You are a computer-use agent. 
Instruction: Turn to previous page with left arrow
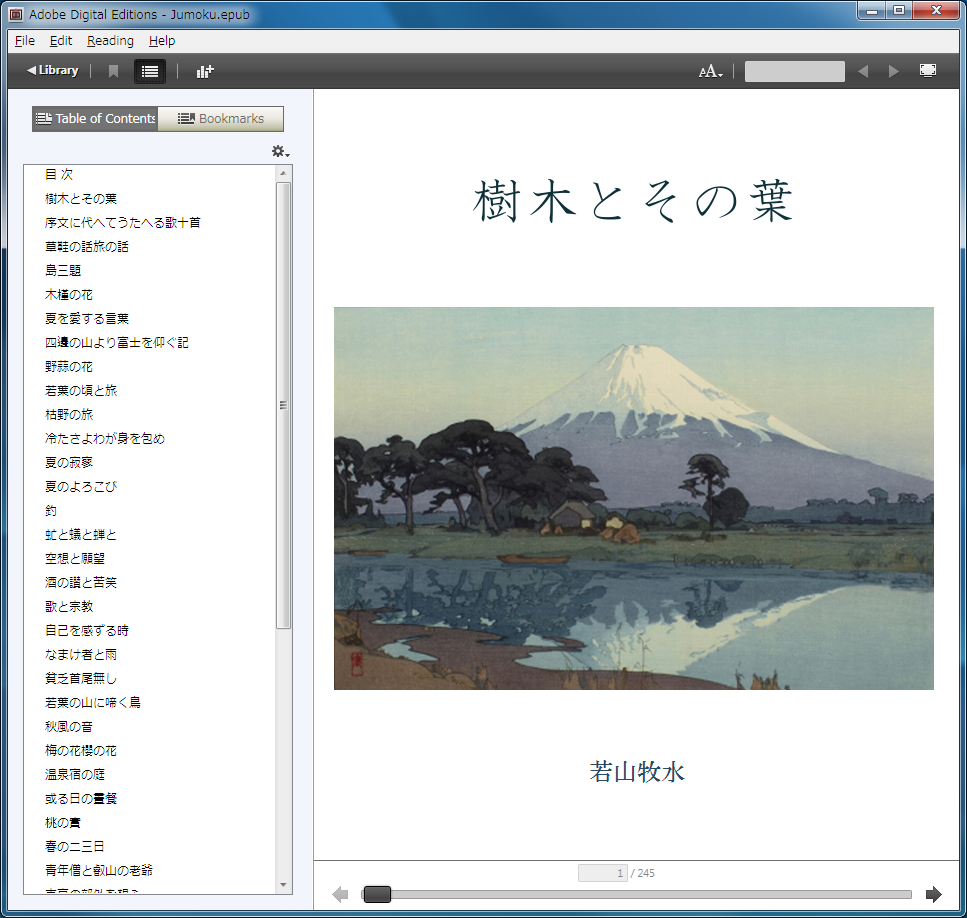(x=340, y=894)
